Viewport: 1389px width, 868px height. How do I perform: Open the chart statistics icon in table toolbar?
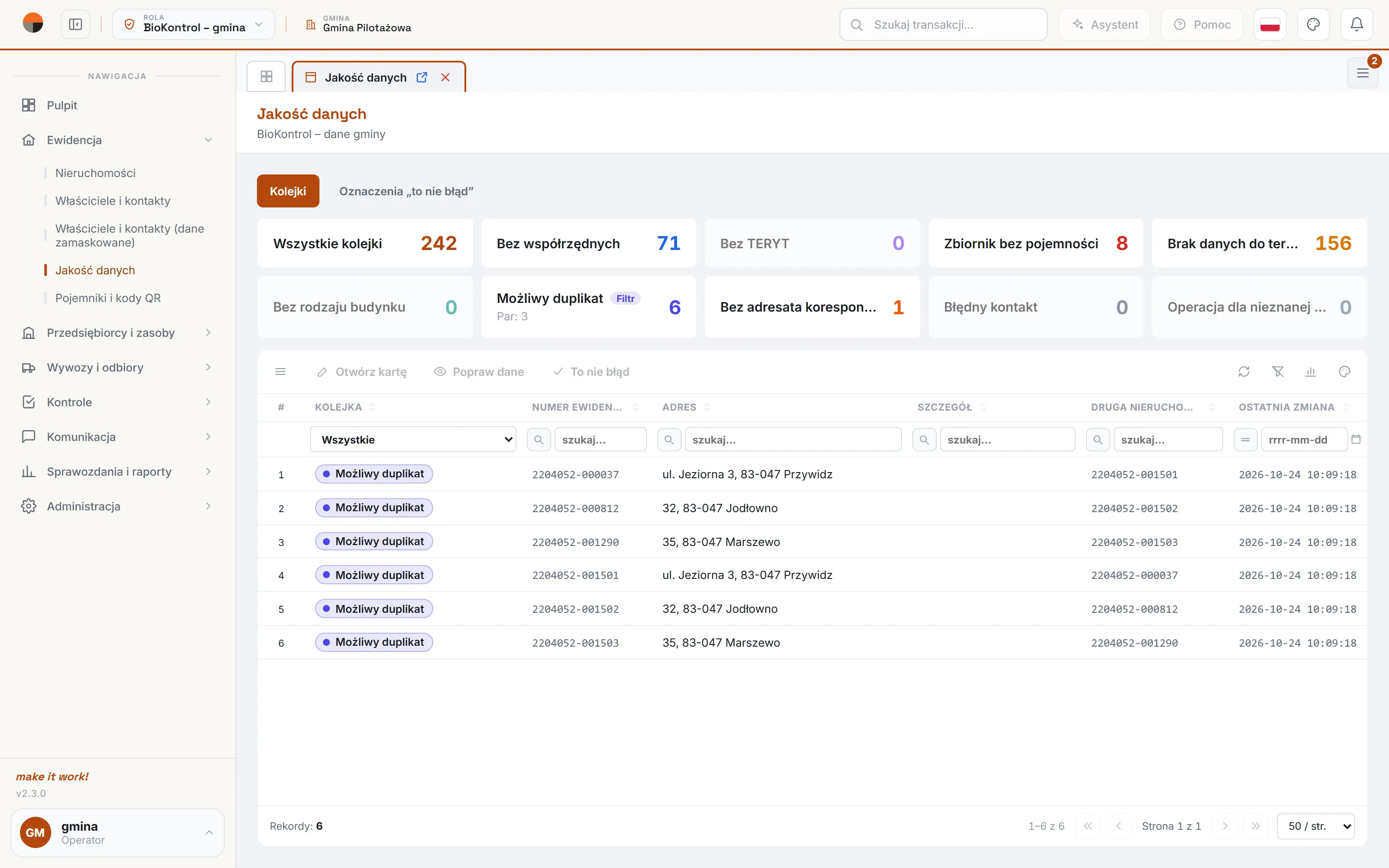coord(1311,372)
